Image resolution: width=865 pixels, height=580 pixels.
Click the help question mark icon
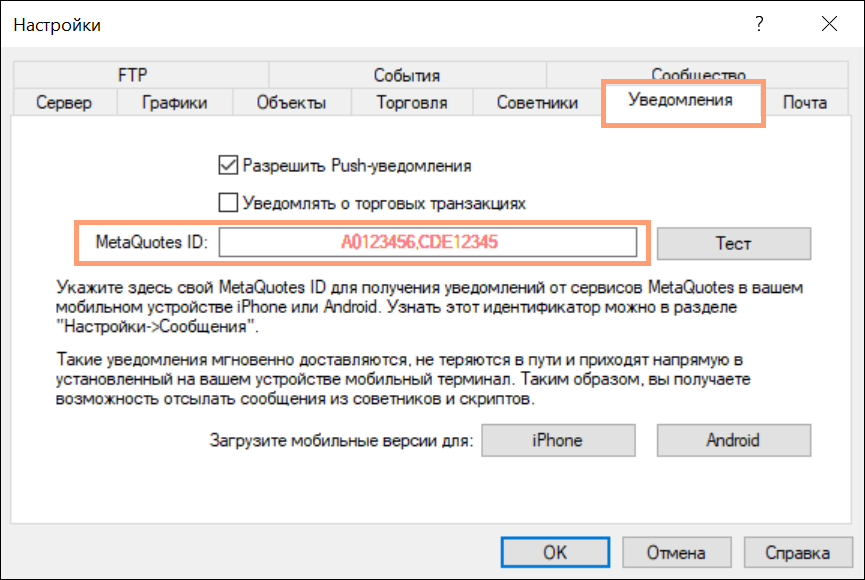pyautogui.click(x=761, y=23)
